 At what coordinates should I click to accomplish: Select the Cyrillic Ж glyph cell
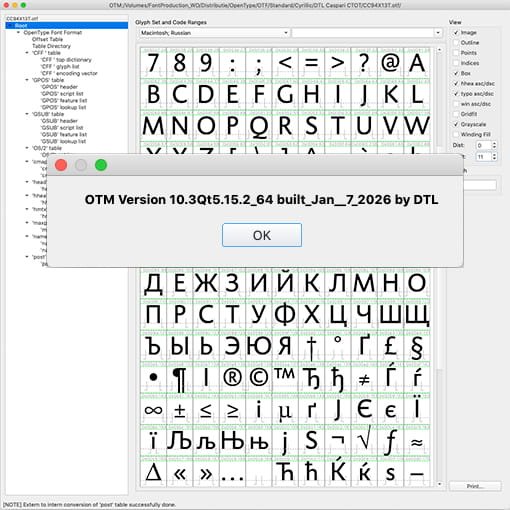click(206, 283)
